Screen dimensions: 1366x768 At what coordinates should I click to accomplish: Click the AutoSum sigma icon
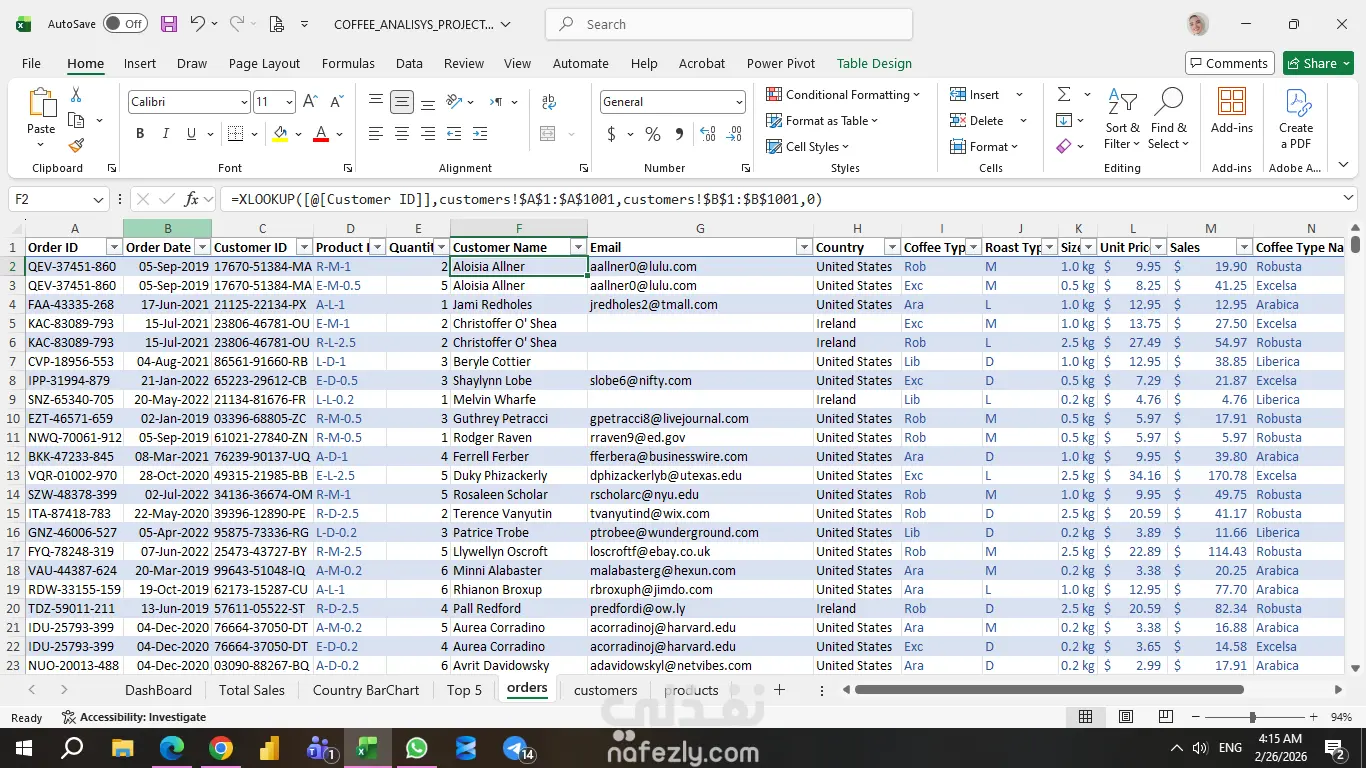pyautogui.click(x=1064, y=94)
